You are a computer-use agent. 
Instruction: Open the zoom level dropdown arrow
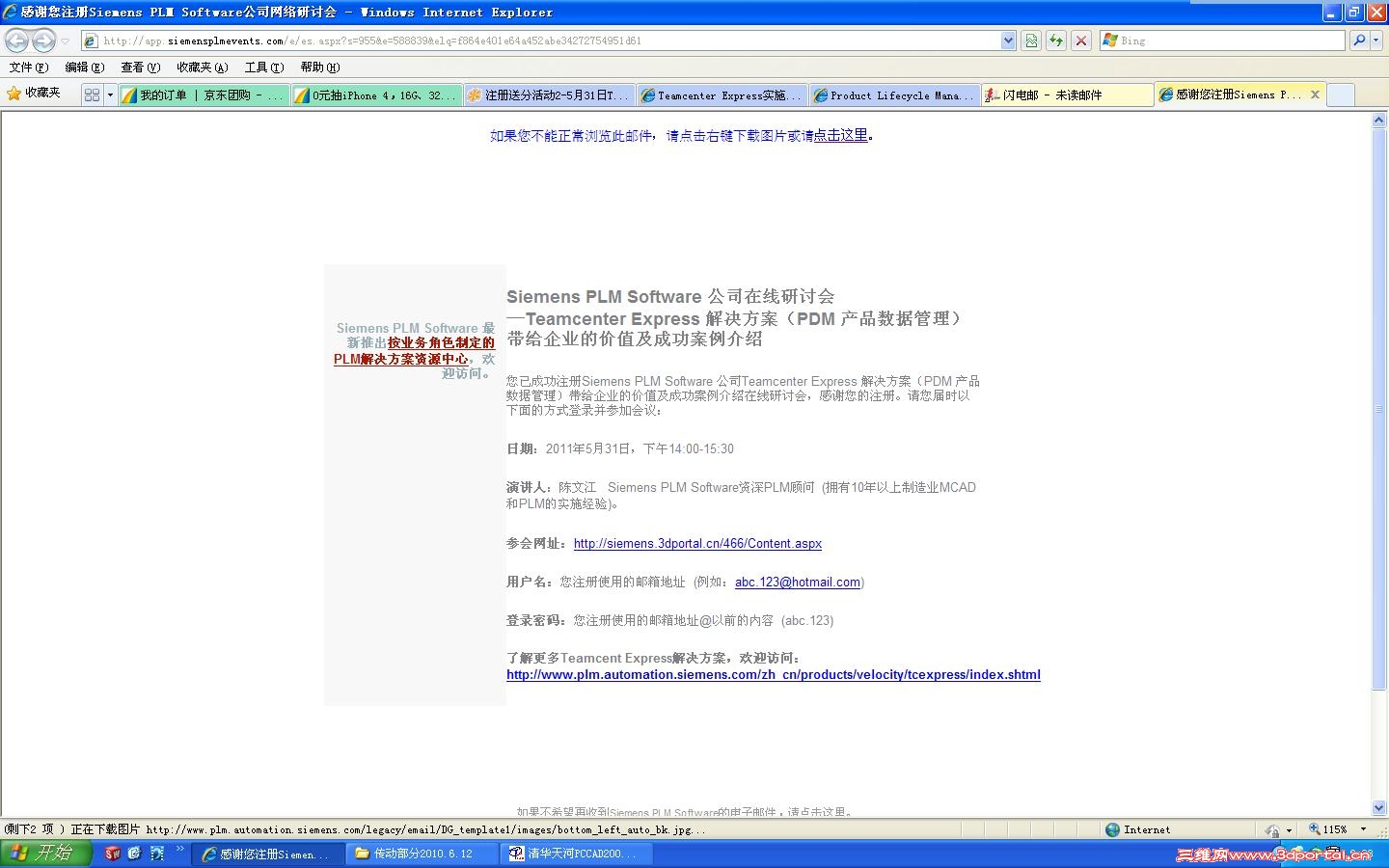tap(1363, 829)
